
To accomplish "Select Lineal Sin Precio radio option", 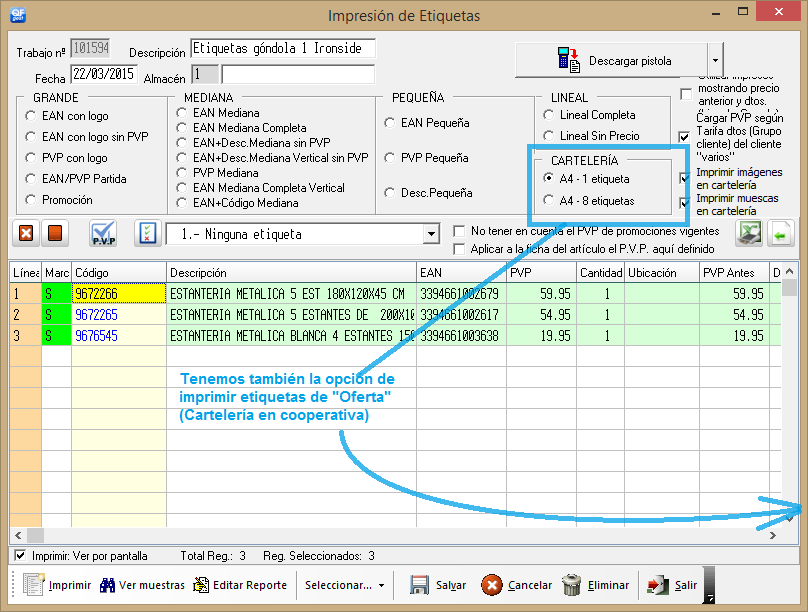I will pyautogui.click(x=548, y=135).
